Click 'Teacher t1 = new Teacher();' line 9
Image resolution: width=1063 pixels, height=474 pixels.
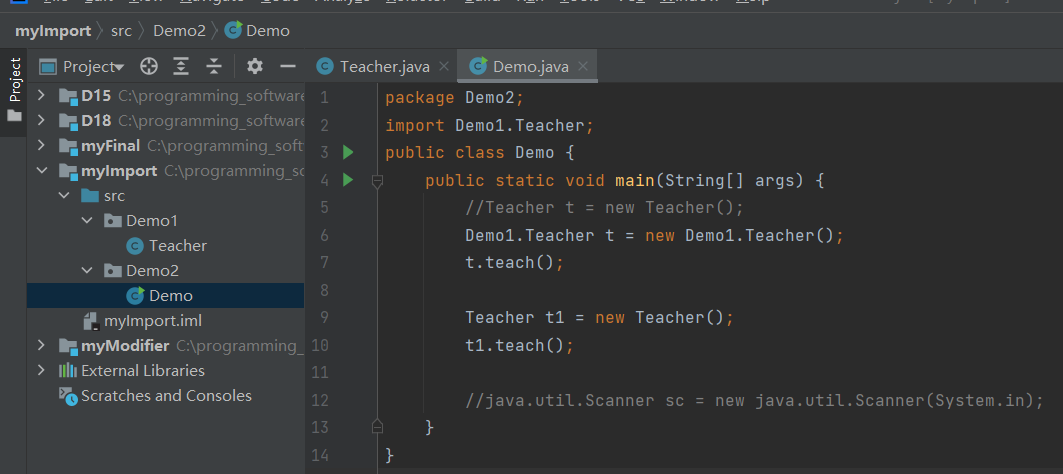[x=599, y=317]
